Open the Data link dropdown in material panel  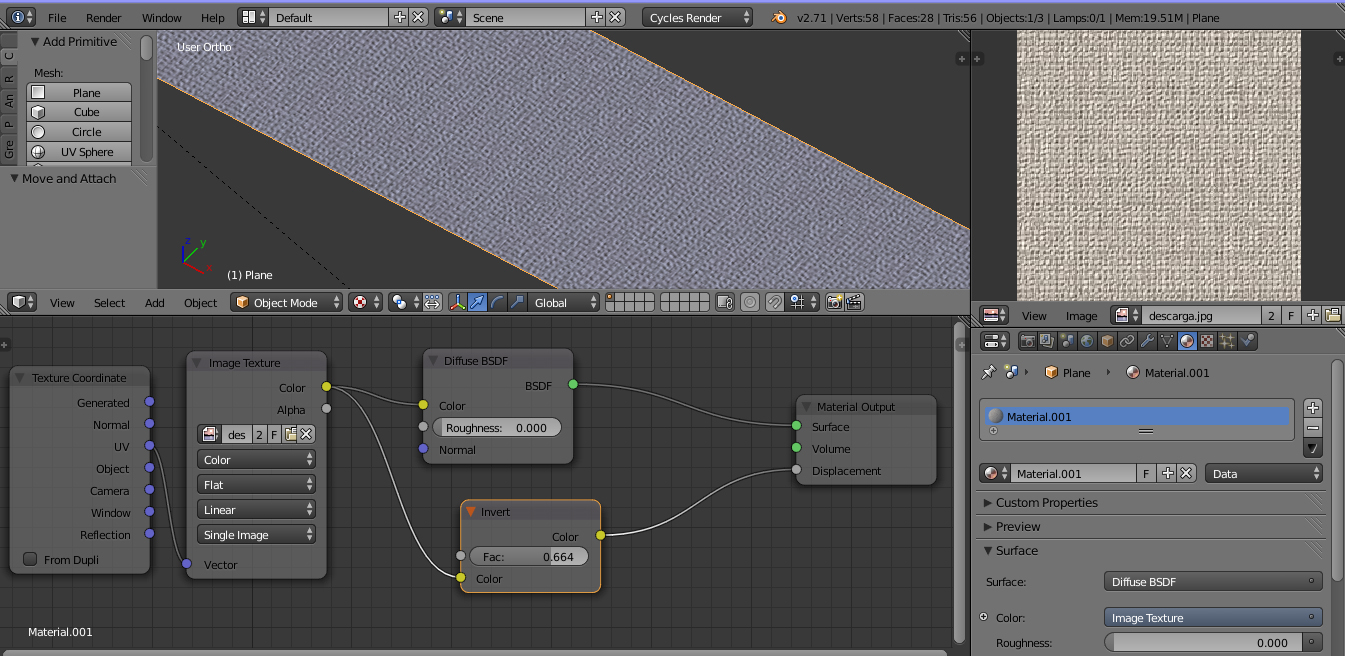point(1264,474)
